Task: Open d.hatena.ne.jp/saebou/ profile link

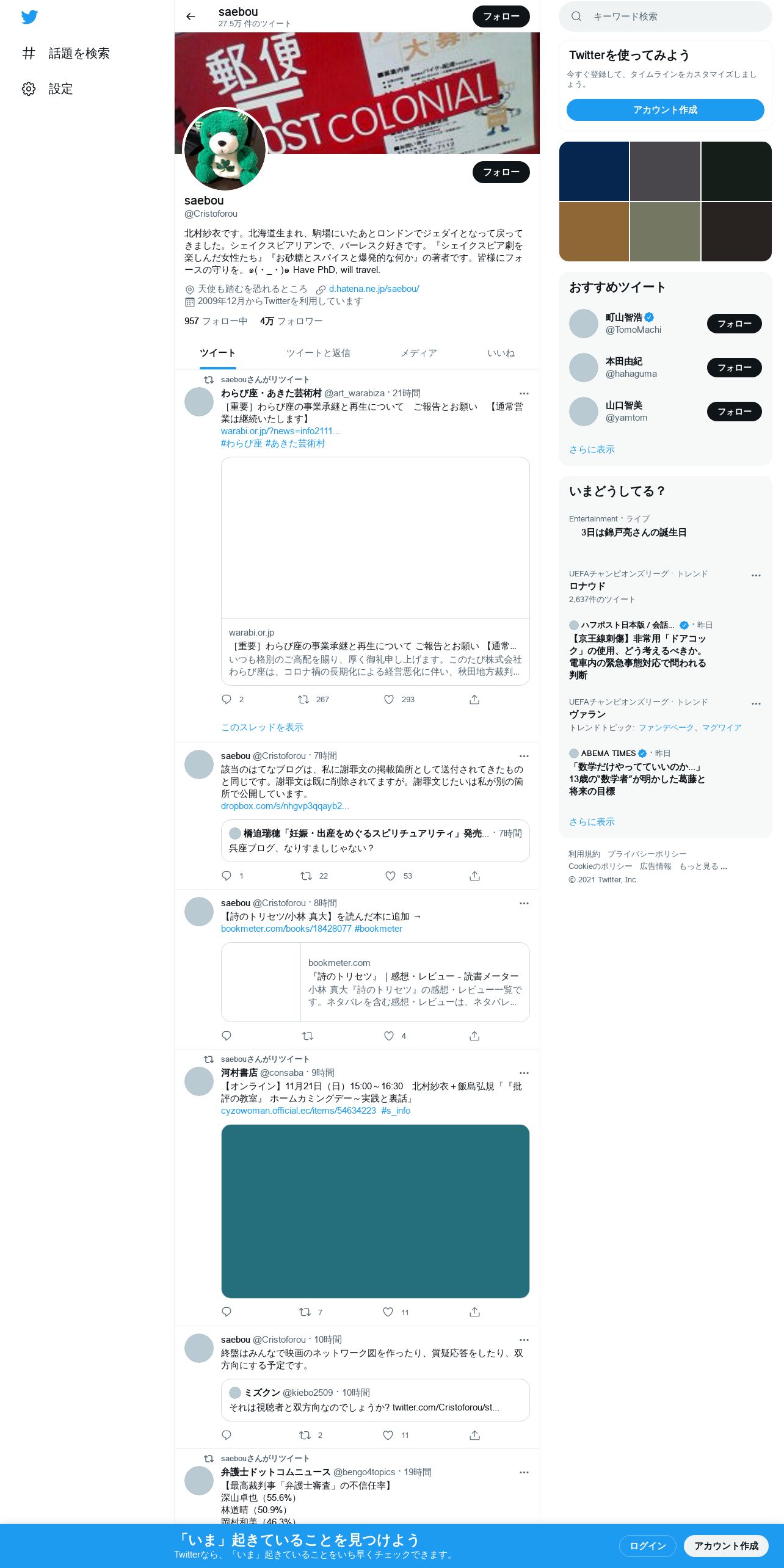Action: click(x=374, y=289)
